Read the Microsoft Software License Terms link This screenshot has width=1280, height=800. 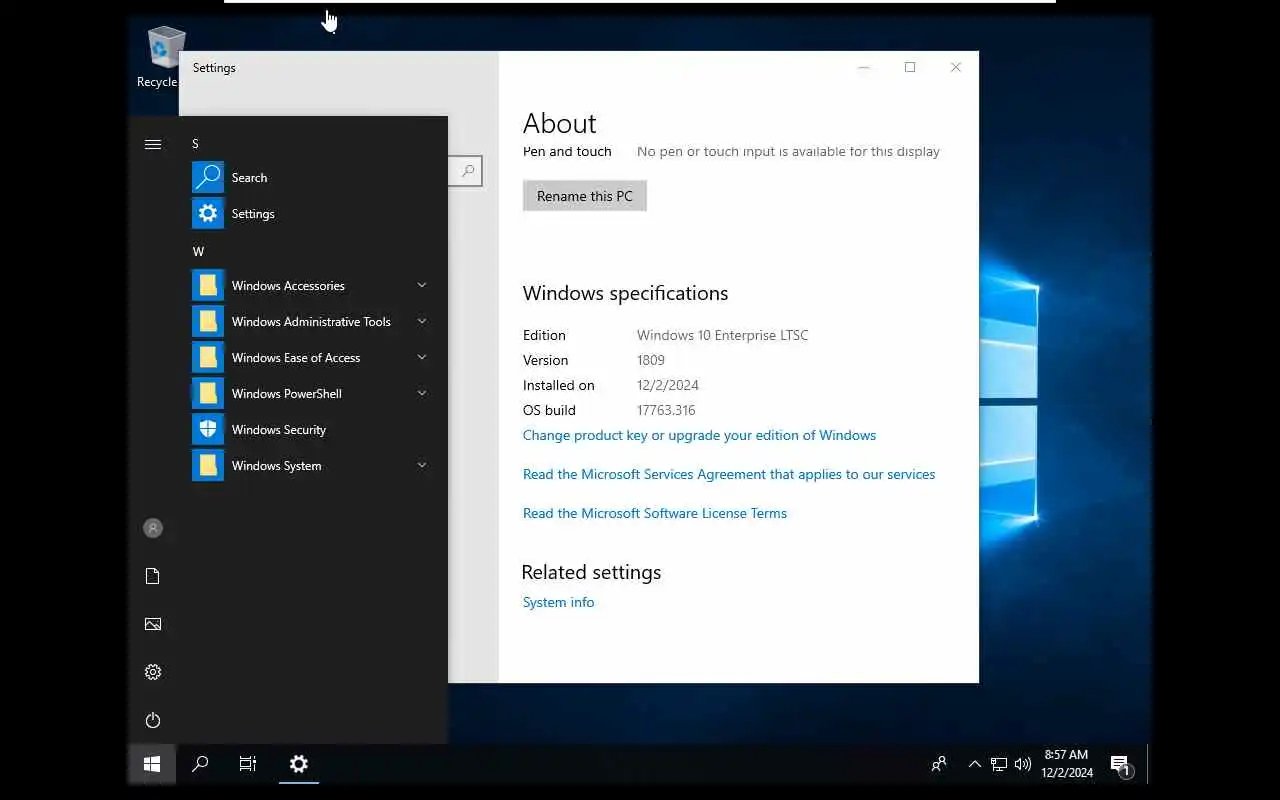click(x=655, y=513)
